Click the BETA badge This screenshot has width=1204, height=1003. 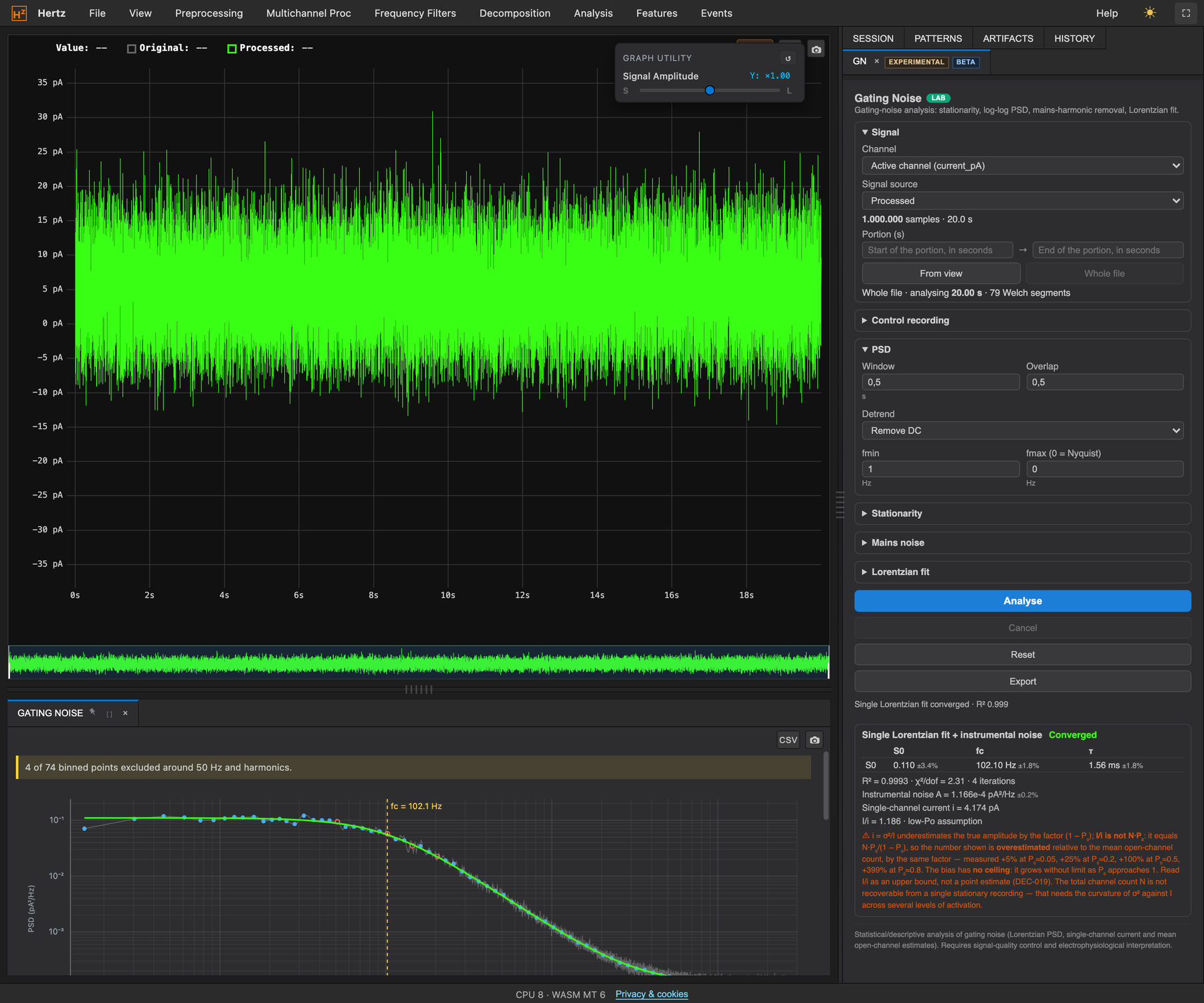(x=965, y=62)
